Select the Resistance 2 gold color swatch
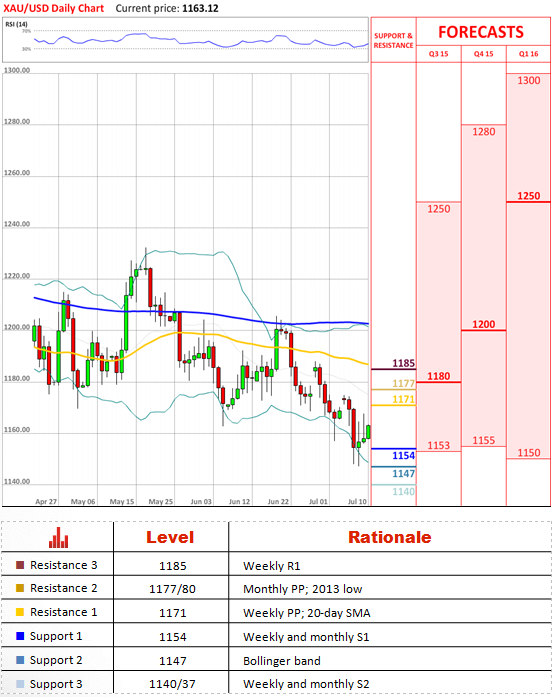Screen dimensions: 554x697 (x=20, y=588)
